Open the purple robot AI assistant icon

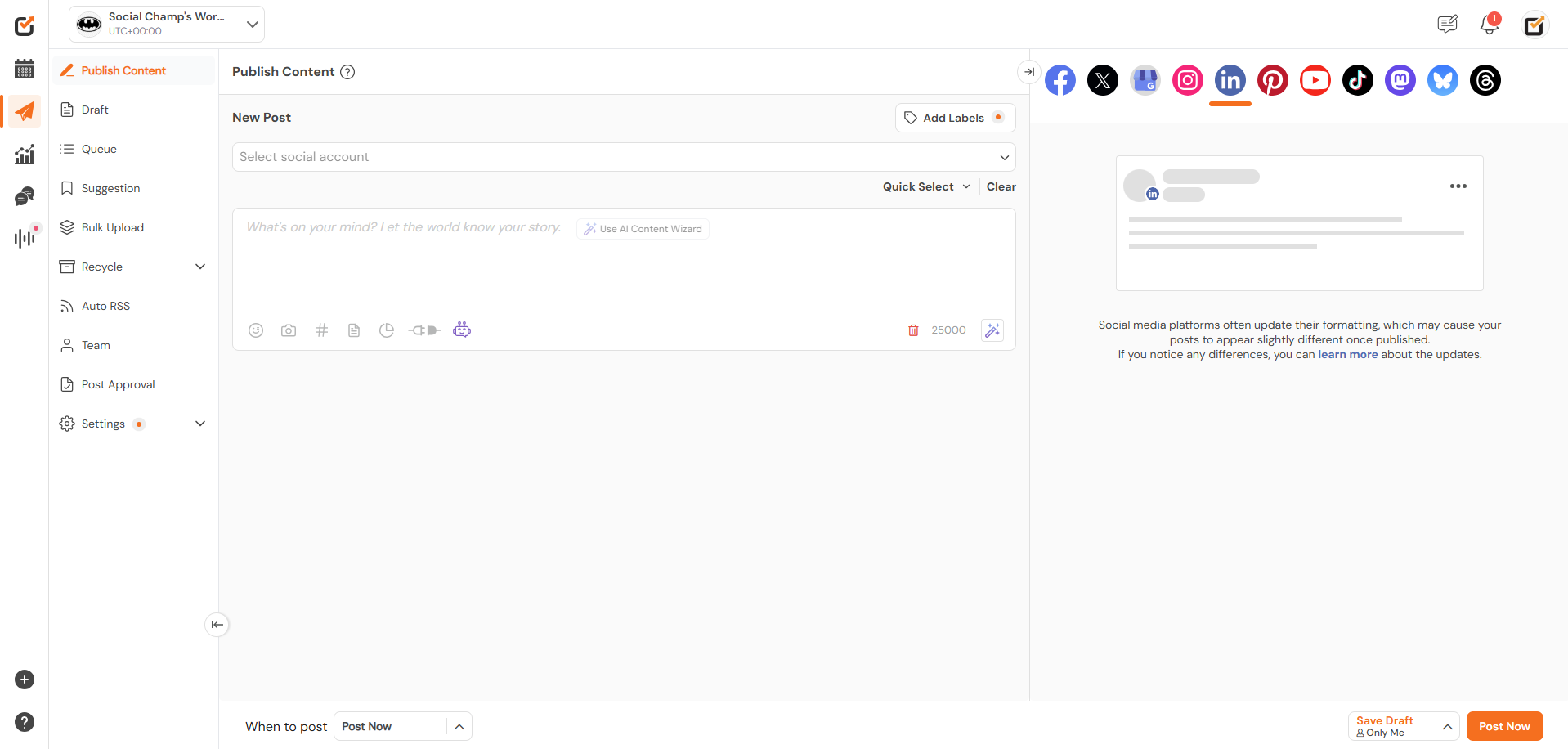(462, 330)
